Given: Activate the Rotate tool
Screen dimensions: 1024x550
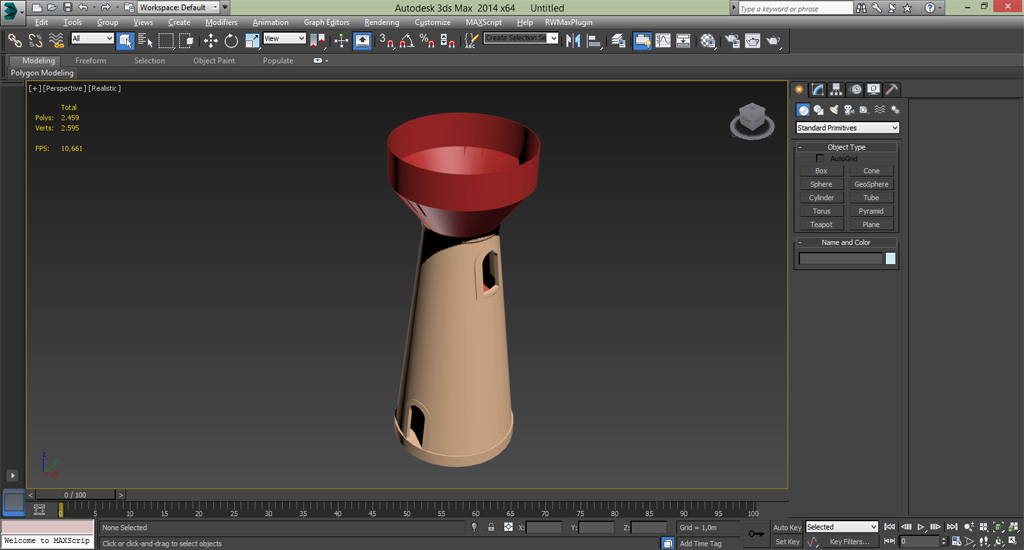Looking at the screenshot, I should [x=231, y=41].
